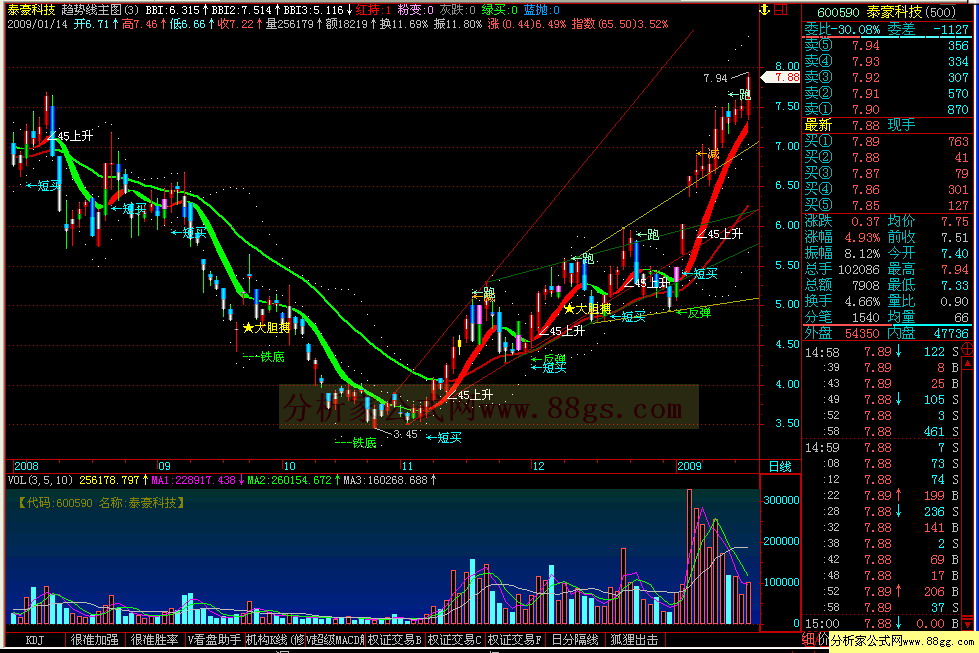
Task: Click the 600590 泰豪科技(500) quote header
Action: pos(886,12)
